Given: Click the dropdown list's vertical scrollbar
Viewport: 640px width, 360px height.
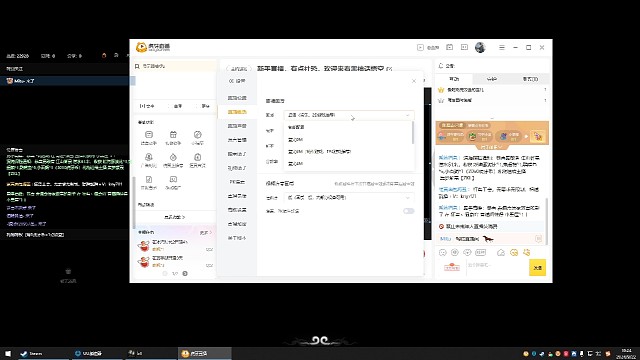Looking at the screenshot, I should coord(413,133).
